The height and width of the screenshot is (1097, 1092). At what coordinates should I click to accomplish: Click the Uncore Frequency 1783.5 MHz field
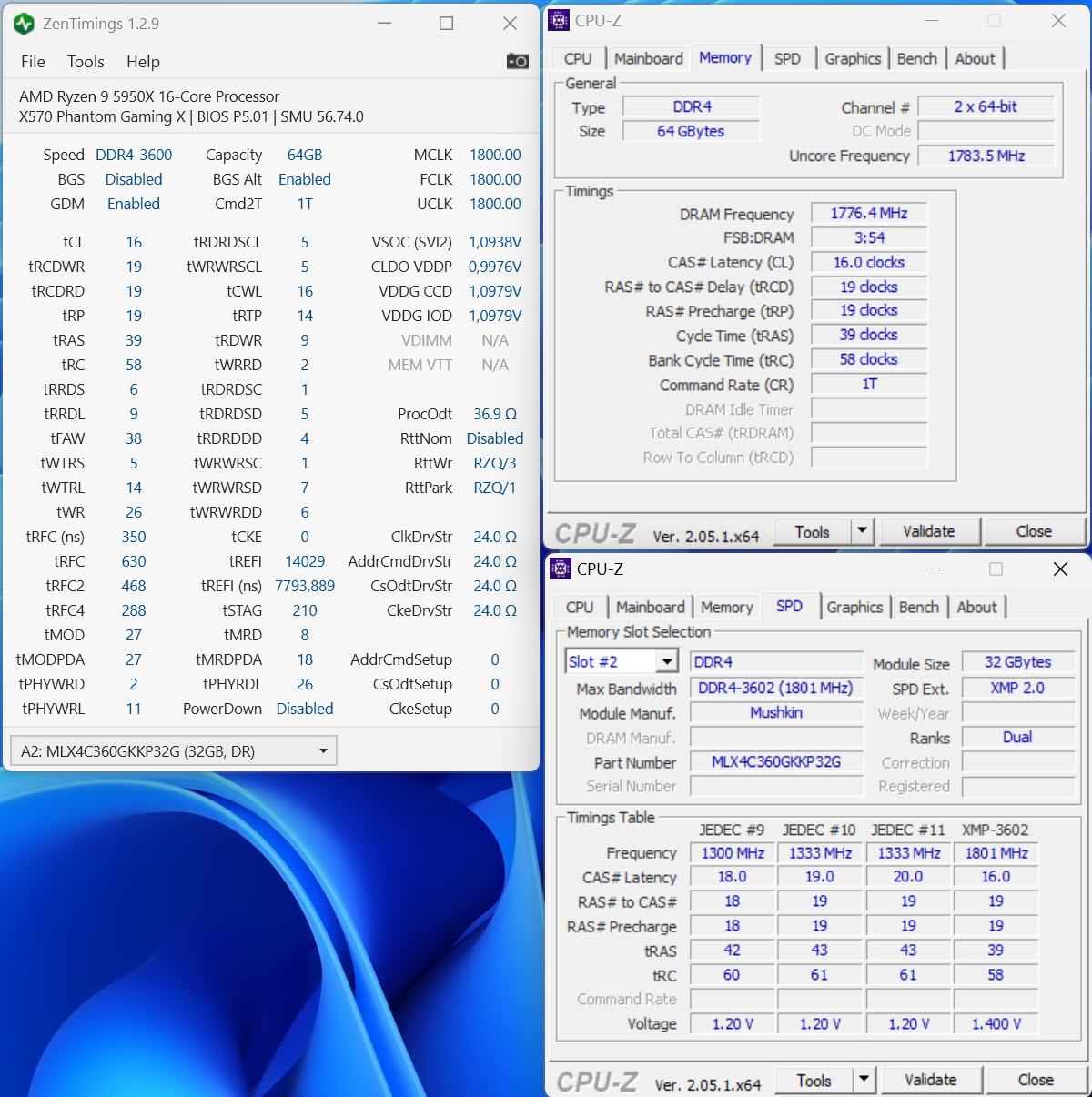[x=986, y=156]
